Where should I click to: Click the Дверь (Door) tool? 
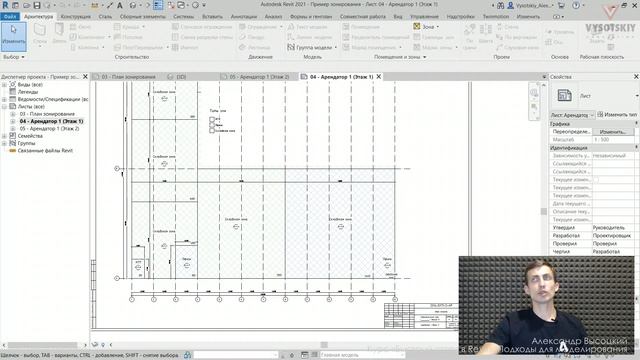pyautogui.click(x=59, y=33)
